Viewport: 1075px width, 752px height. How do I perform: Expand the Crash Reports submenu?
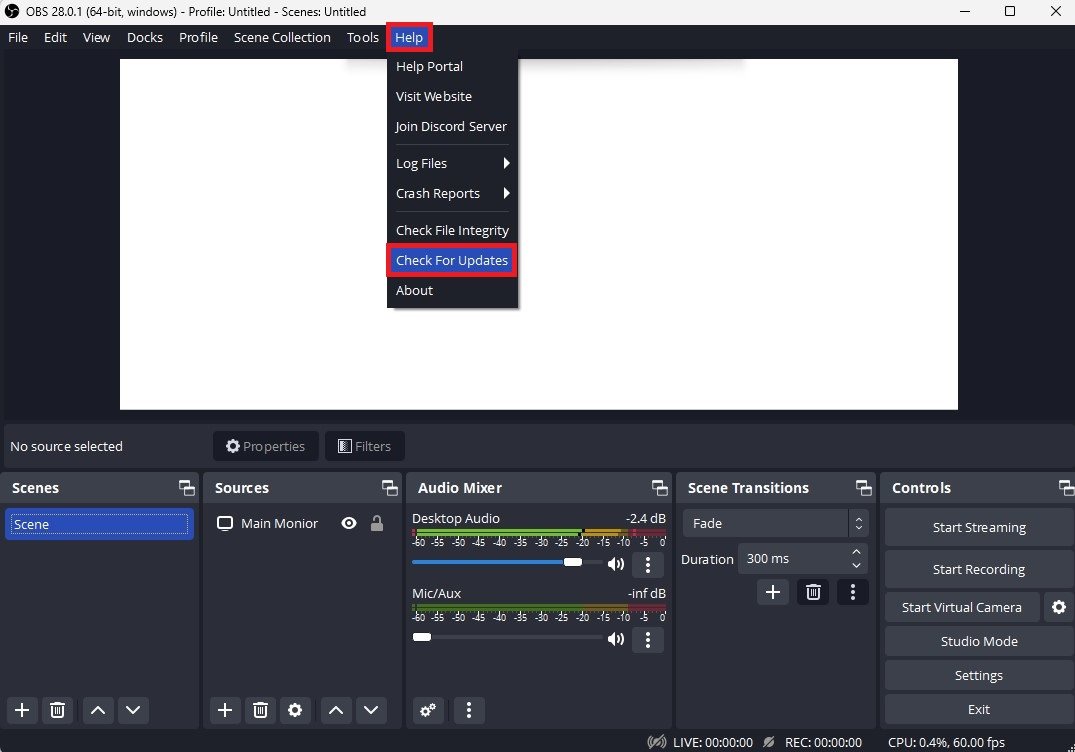(x=452, y=193)
